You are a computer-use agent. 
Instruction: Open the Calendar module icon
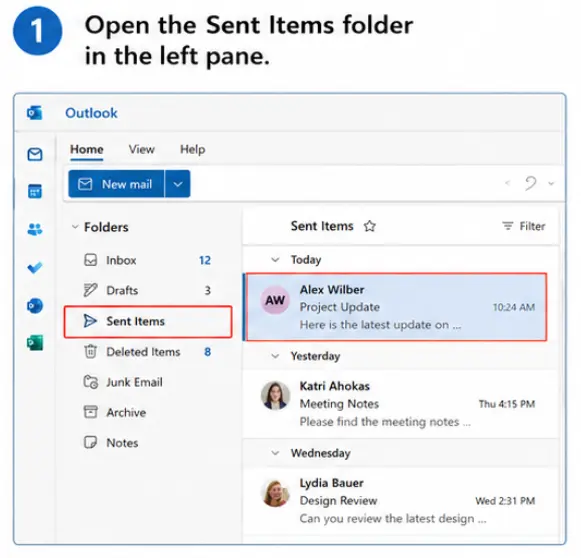[x=35, y=191]
